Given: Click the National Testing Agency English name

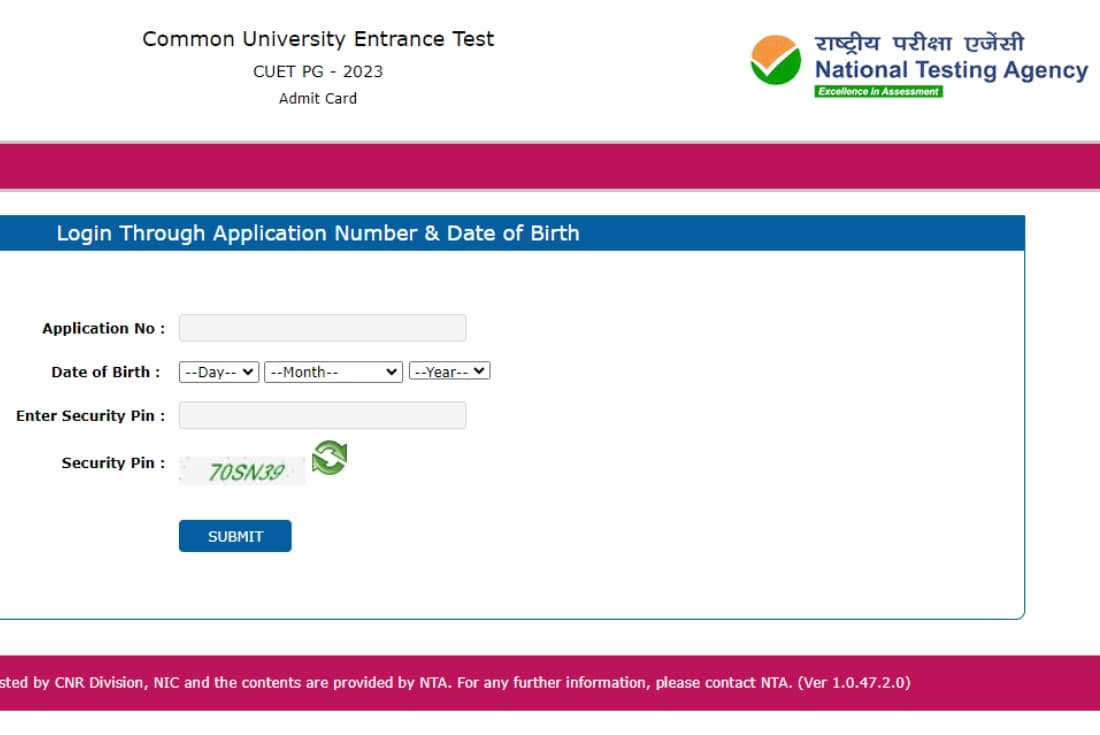Looking at the screenshot, I should pos(951,70).
